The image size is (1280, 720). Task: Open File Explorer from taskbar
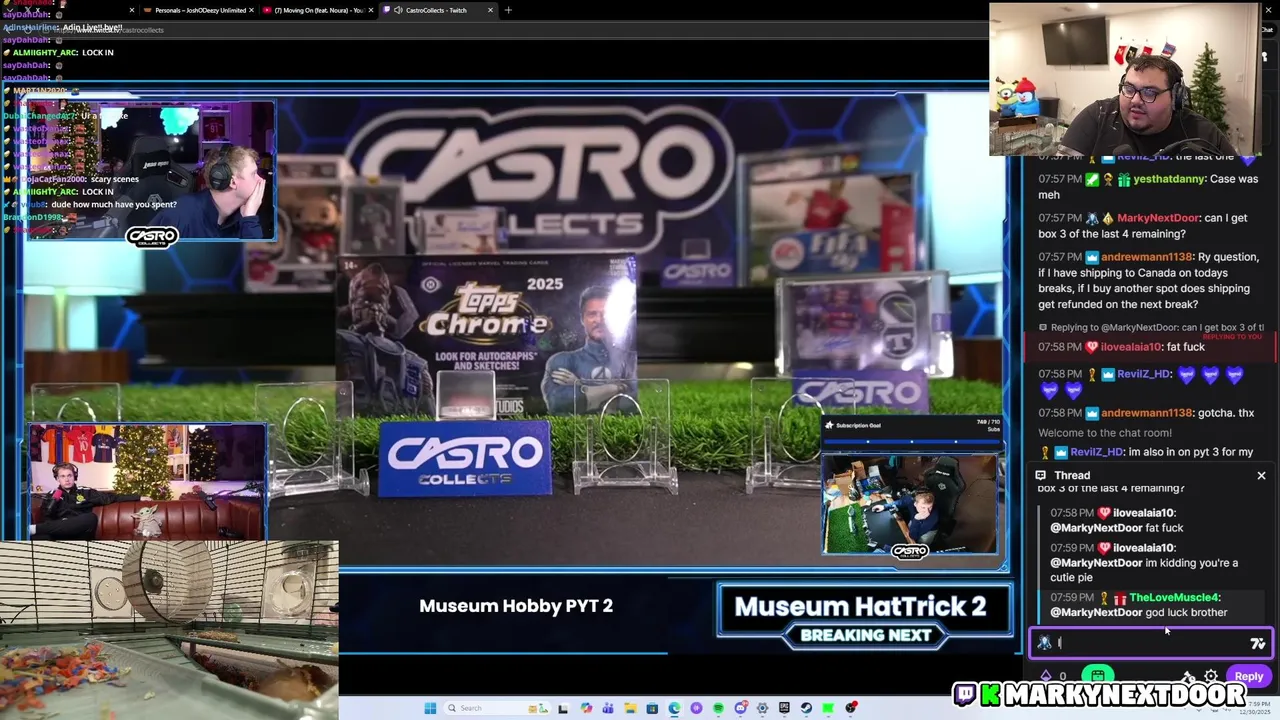tap(630, 708)
